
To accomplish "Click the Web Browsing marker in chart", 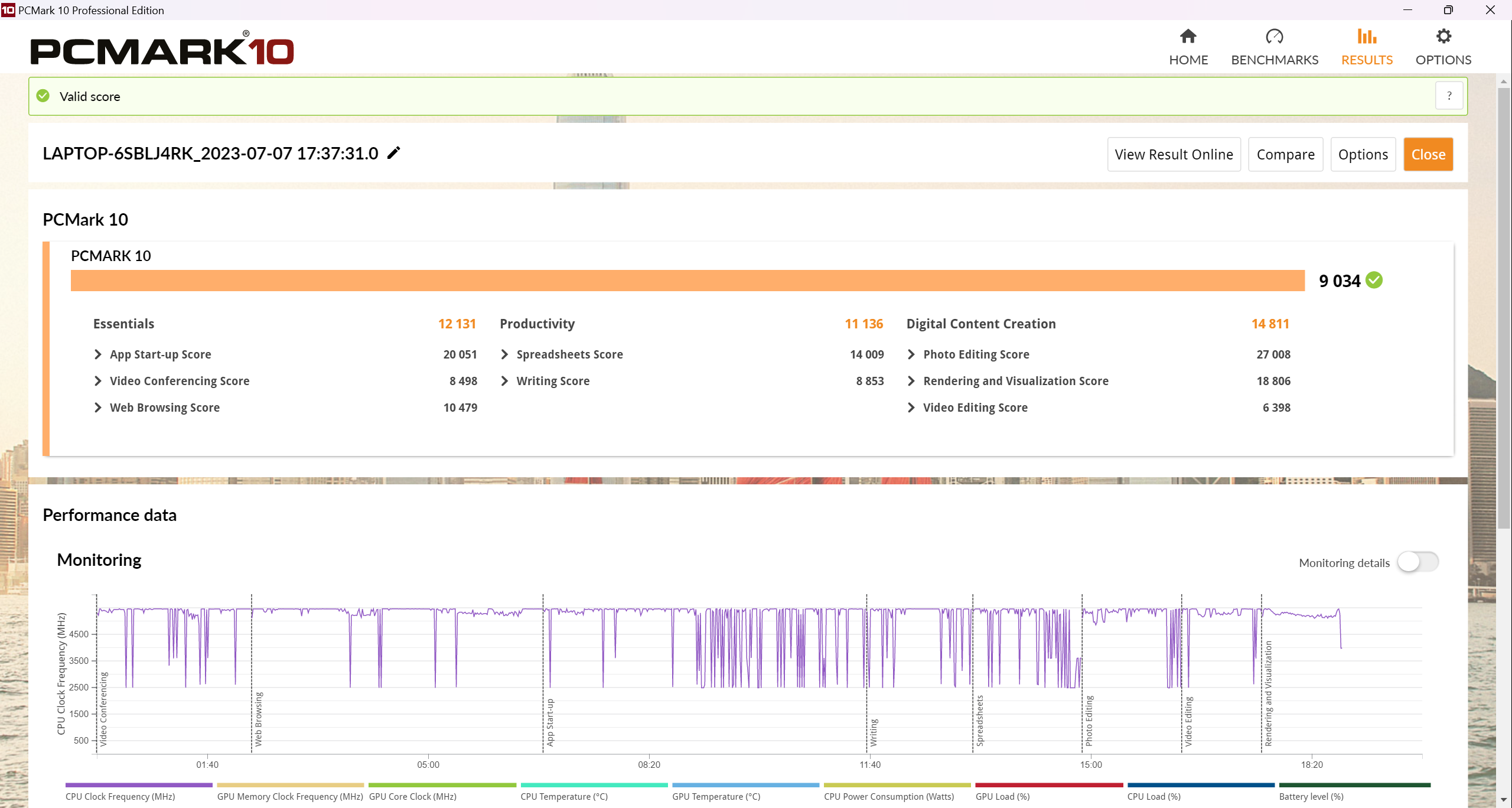I will (258, 718).
